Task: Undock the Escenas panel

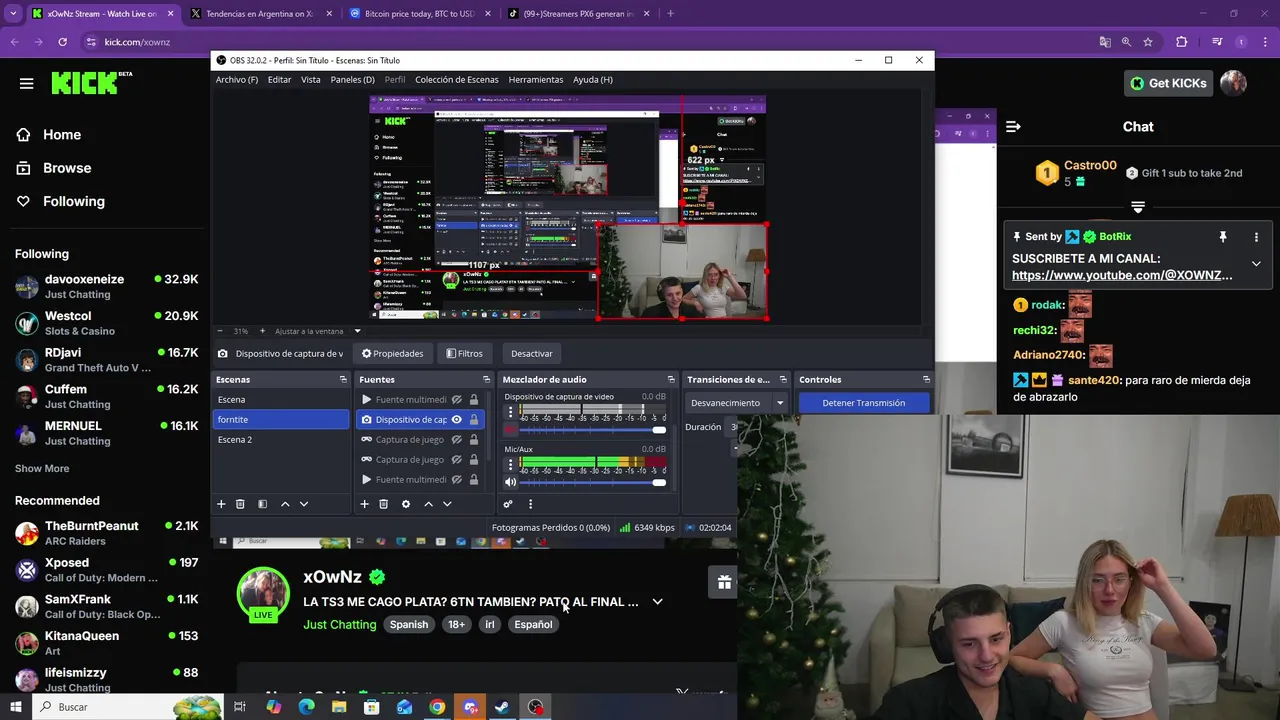Action: (x=343, y=379)
